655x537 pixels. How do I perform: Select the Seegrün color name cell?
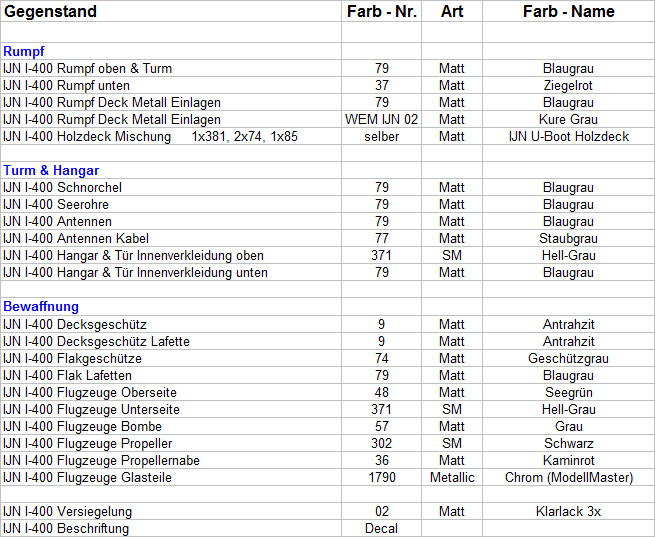click(x=568, y=392)
